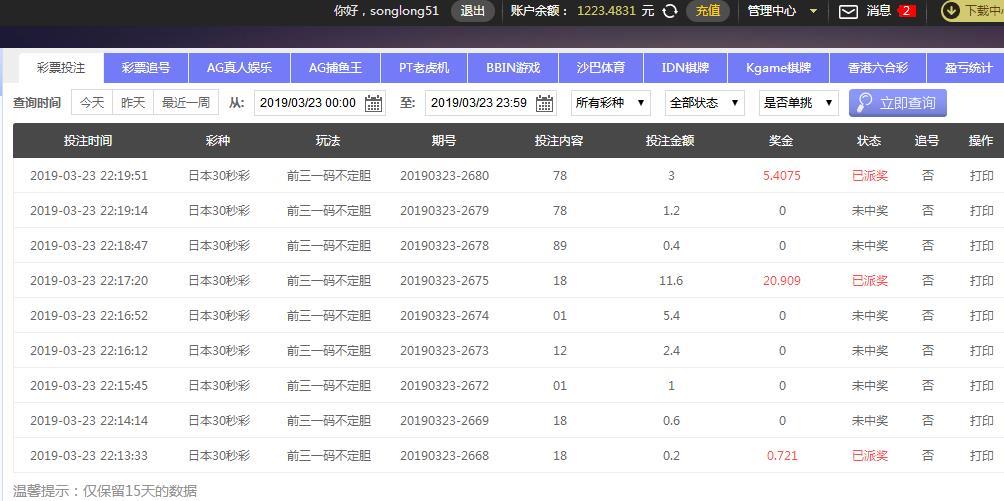The width and height of the screenshot is (1004, 501).
Task: Click the unread messages badge showing 2
Action: (906, 11)
